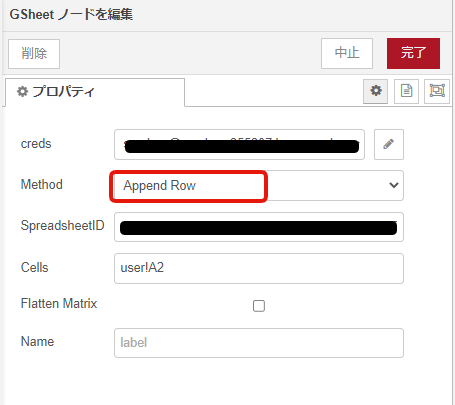455x405 pixels.
Task: Click the 中止 cancel button
Action: pos(347,53)
